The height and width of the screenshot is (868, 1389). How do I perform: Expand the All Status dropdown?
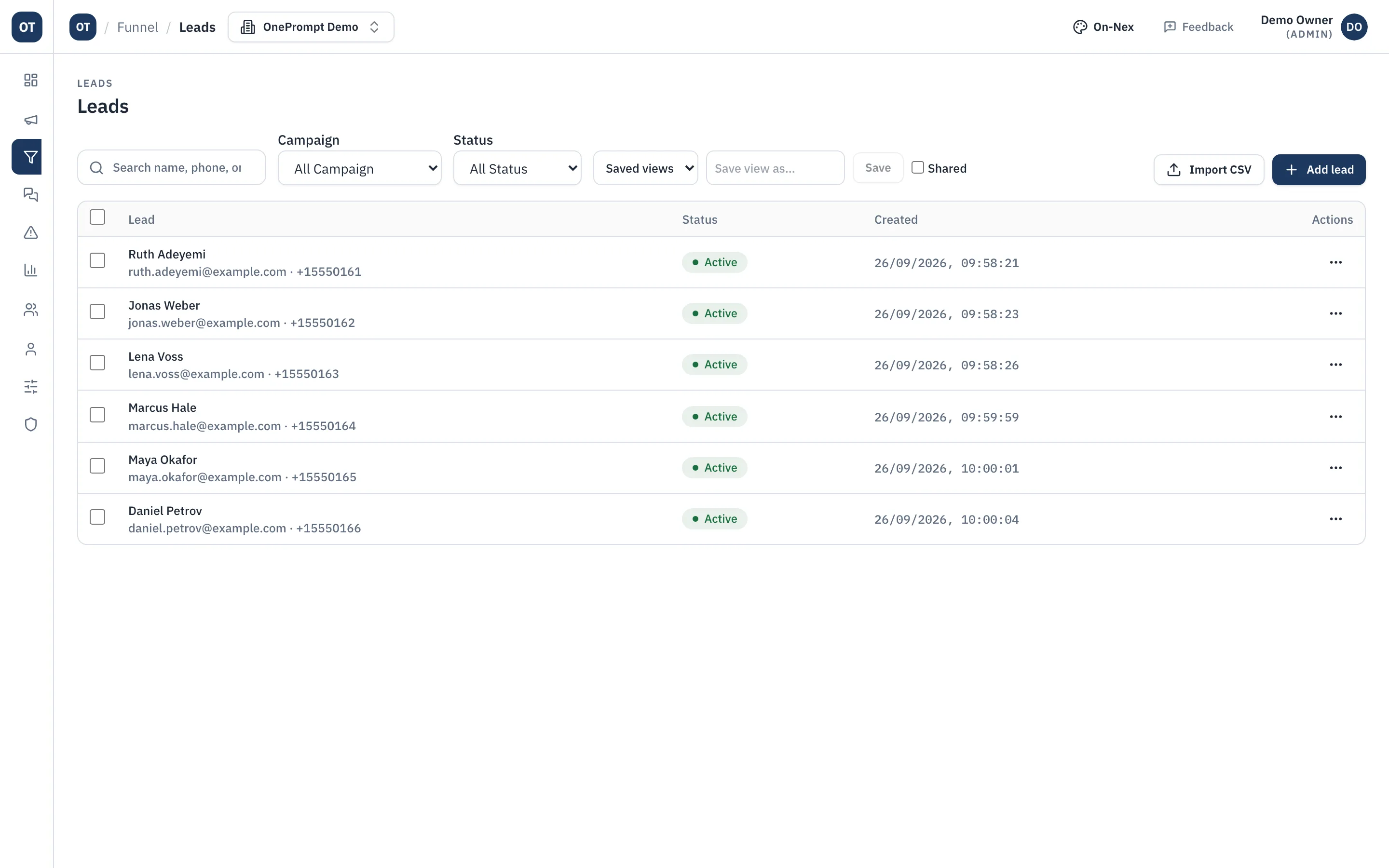(x=517, y=168)
